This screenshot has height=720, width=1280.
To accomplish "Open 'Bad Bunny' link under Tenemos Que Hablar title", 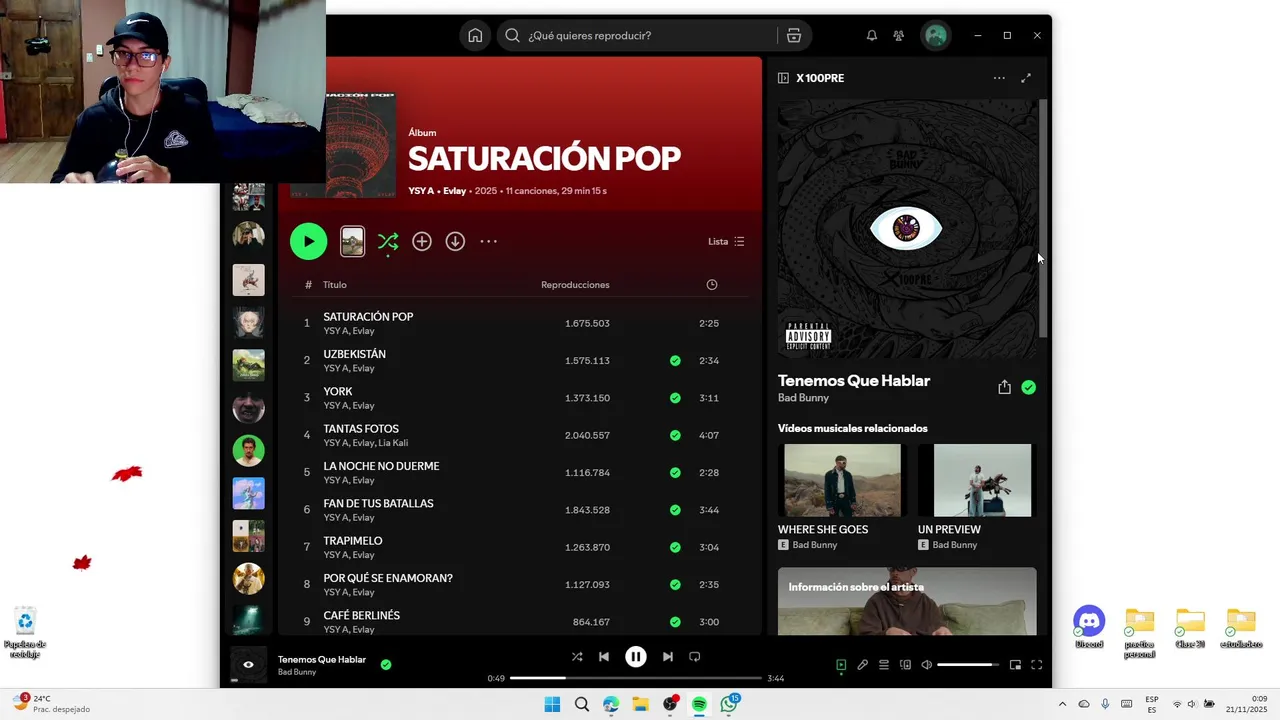I will (x=803, y=398).
